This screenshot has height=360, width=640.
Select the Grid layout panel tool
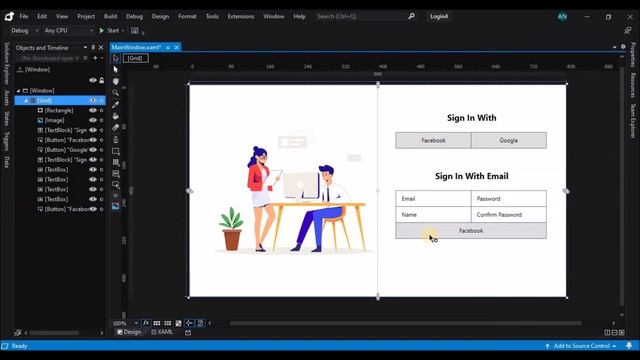(116, 162)
